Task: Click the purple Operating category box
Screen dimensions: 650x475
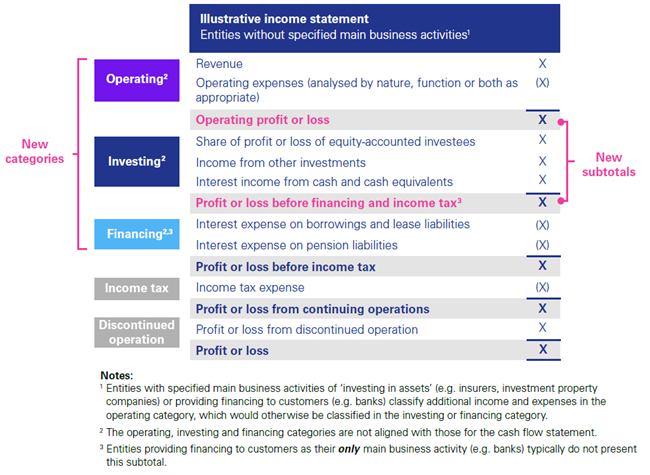Action: point(135,79)
